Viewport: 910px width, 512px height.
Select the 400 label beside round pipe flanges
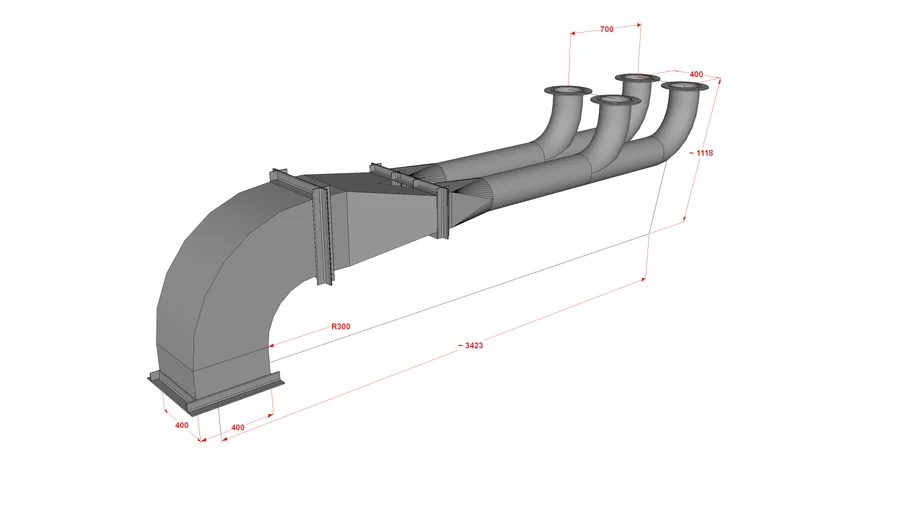(x=696, y=74)
